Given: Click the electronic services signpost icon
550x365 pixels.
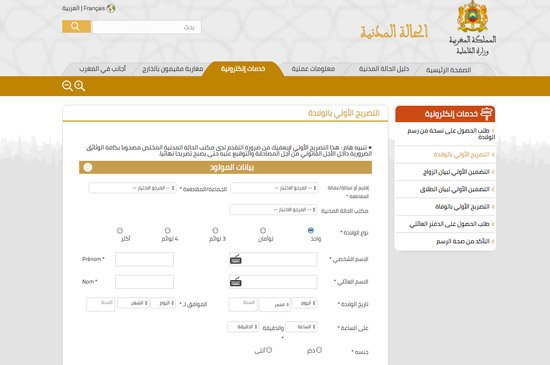Looking at the screenshot, I should (487, 114).
